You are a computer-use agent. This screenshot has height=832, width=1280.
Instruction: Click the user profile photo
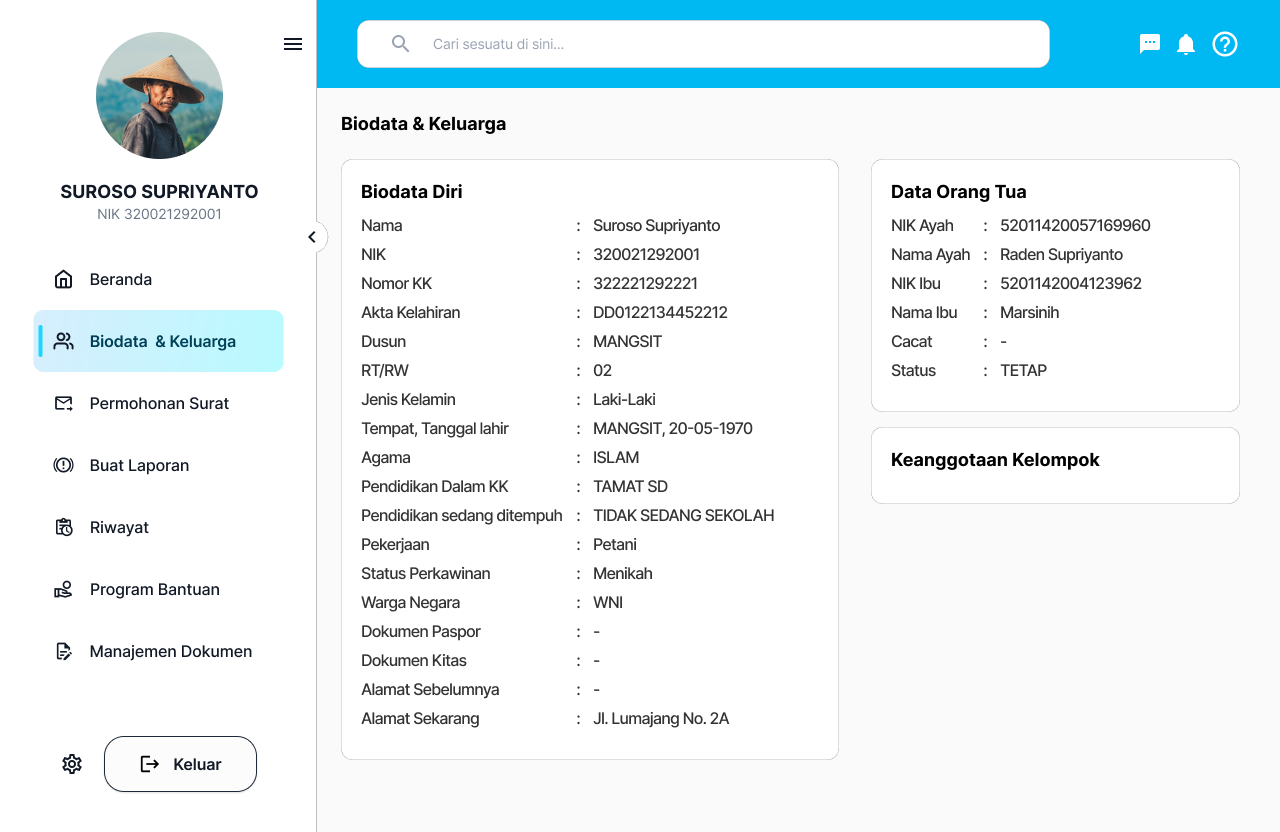[x=159, y=95]
